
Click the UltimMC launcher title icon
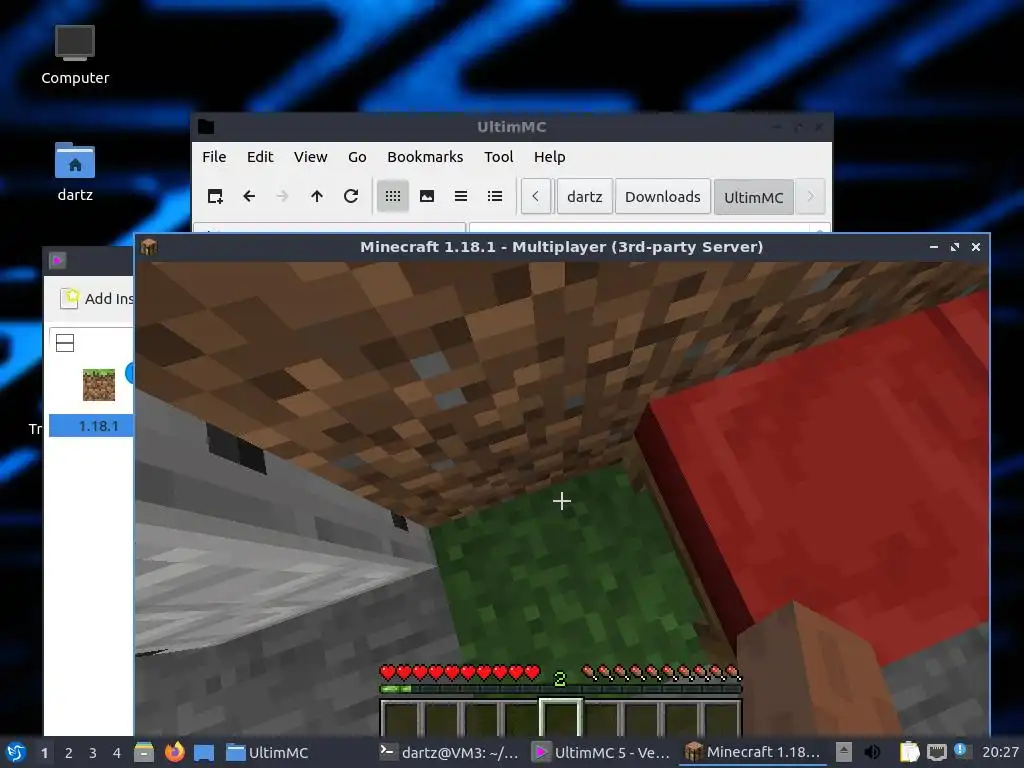tap(57, 261)
